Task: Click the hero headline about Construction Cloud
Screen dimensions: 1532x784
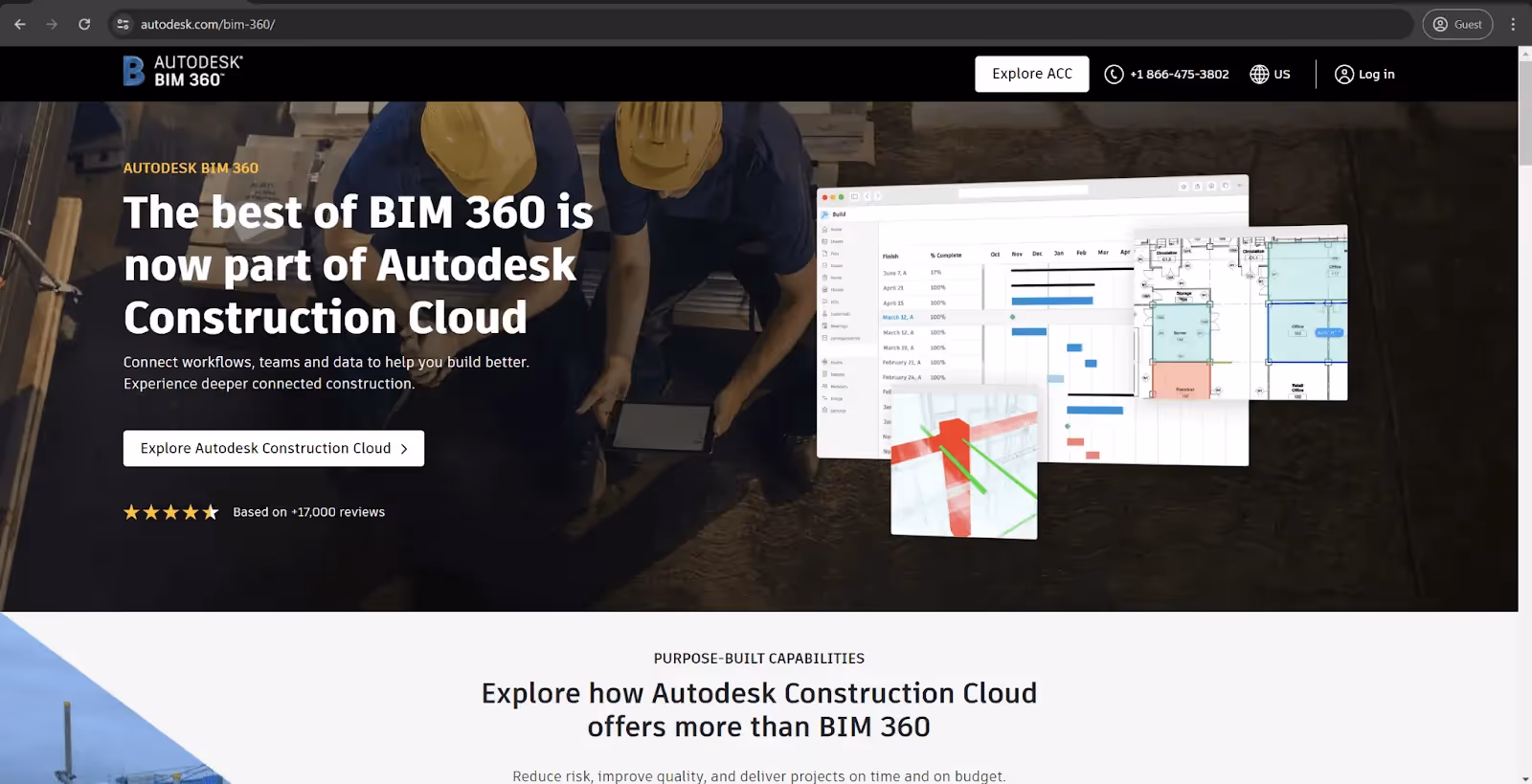Action: tap(359, 264)
